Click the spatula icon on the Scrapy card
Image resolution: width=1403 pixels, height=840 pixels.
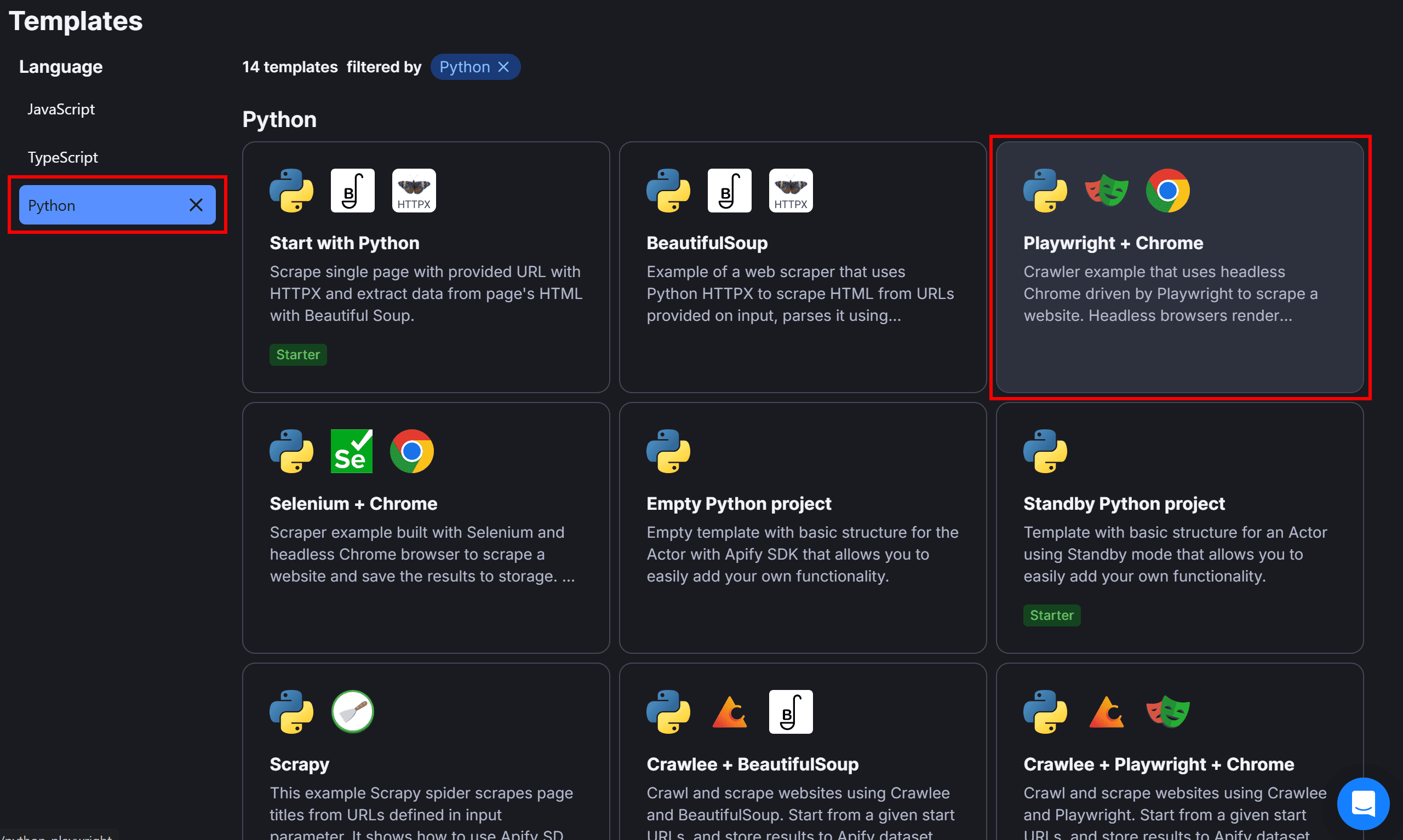(x=352, y=711)
